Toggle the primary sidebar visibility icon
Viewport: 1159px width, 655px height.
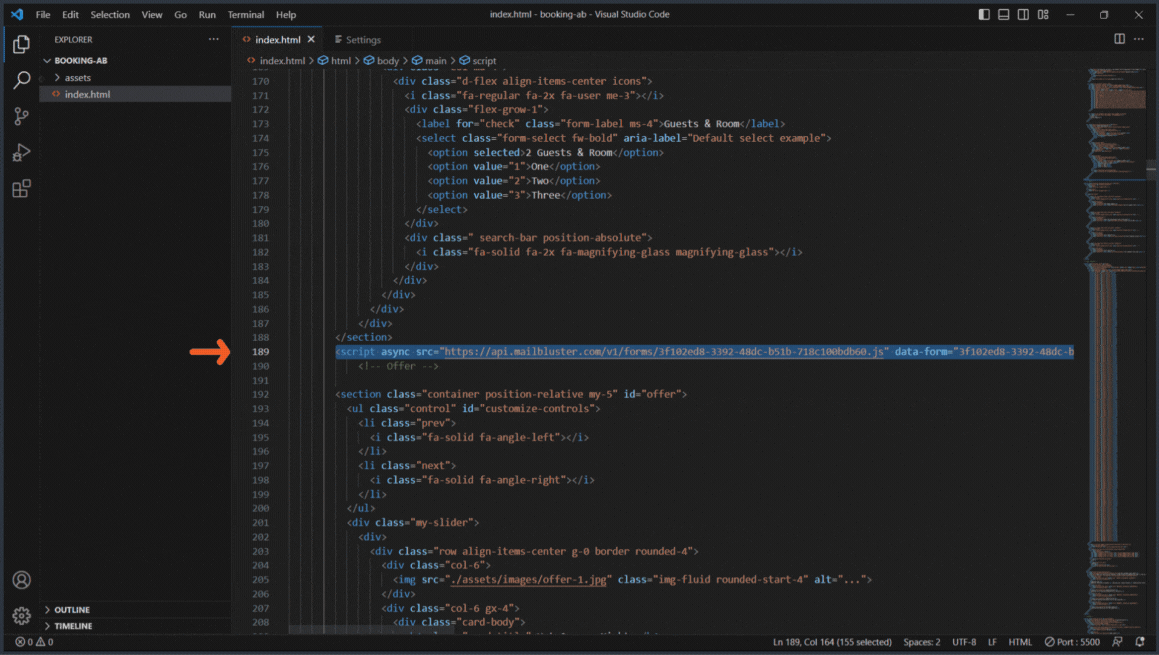983,14
